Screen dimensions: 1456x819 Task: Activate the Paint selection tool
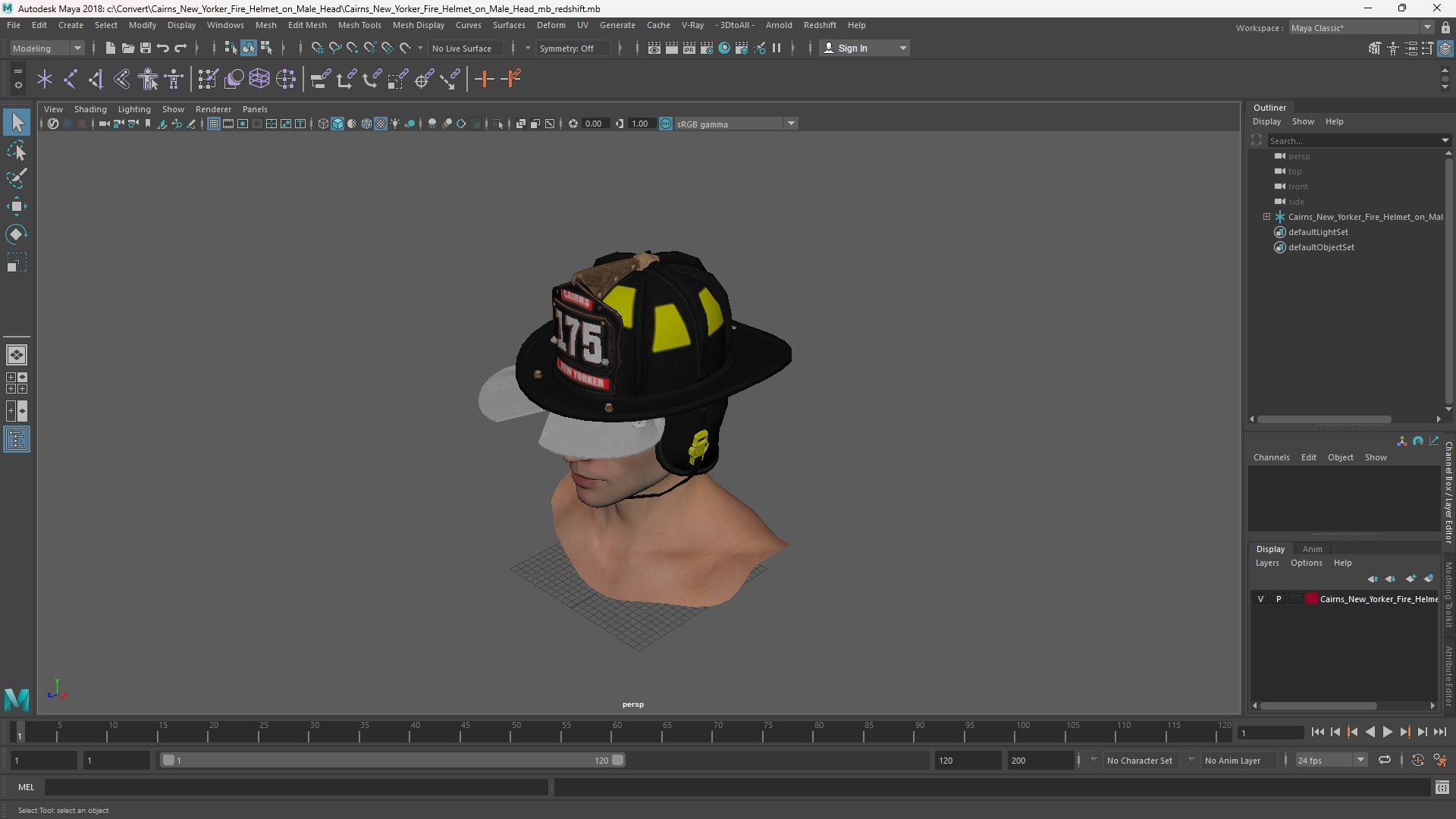(17, 178)
